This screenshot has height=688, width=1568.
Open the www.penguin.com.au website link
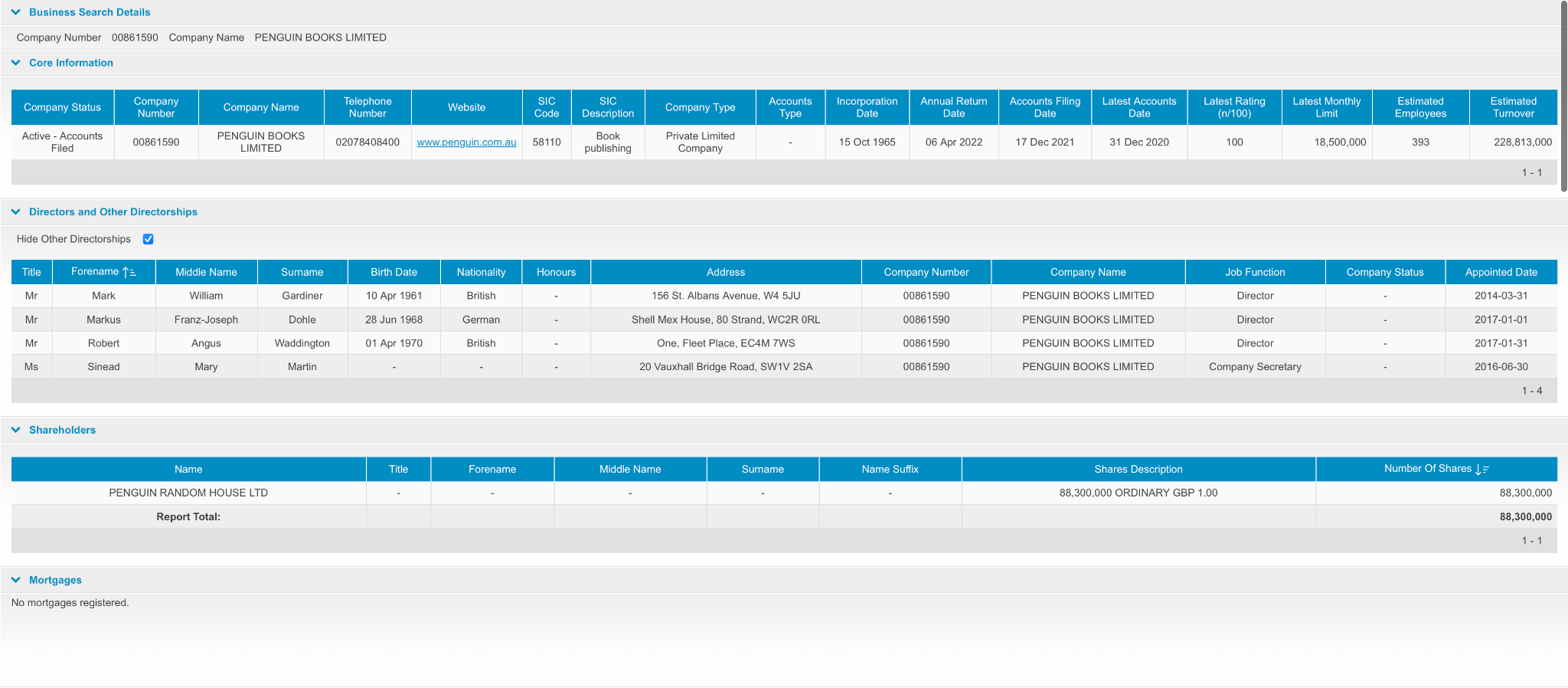466,143
